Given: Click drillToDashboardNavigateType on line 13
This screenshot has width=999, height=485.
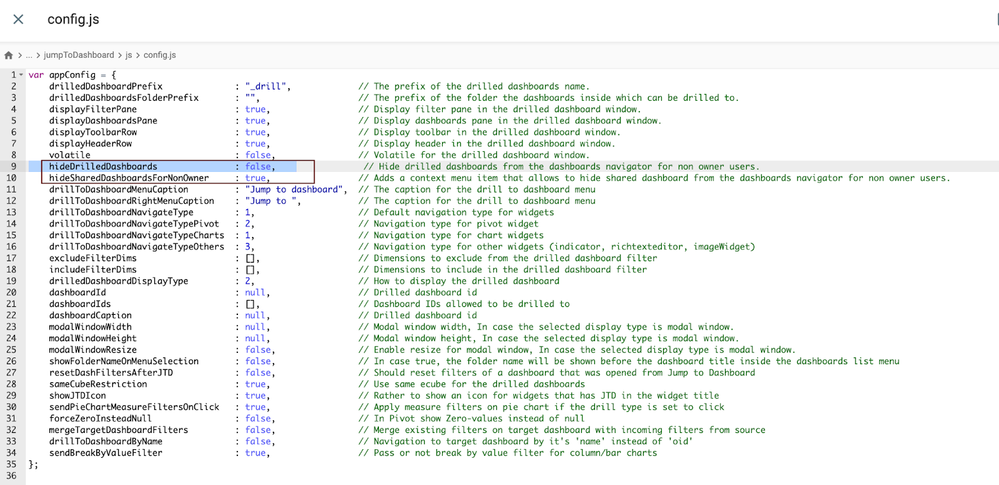Looking at the screenshot, I should coord(121,212).
